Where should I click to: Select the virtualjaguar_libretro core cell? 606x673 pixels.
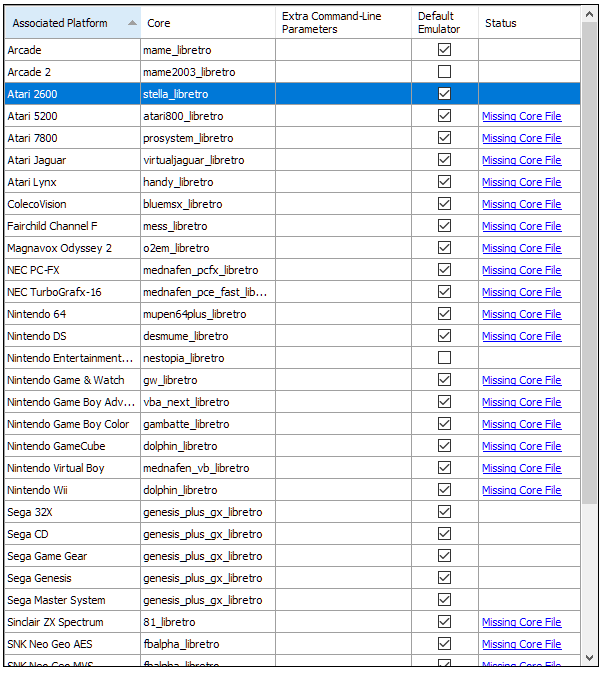(208, 160)
